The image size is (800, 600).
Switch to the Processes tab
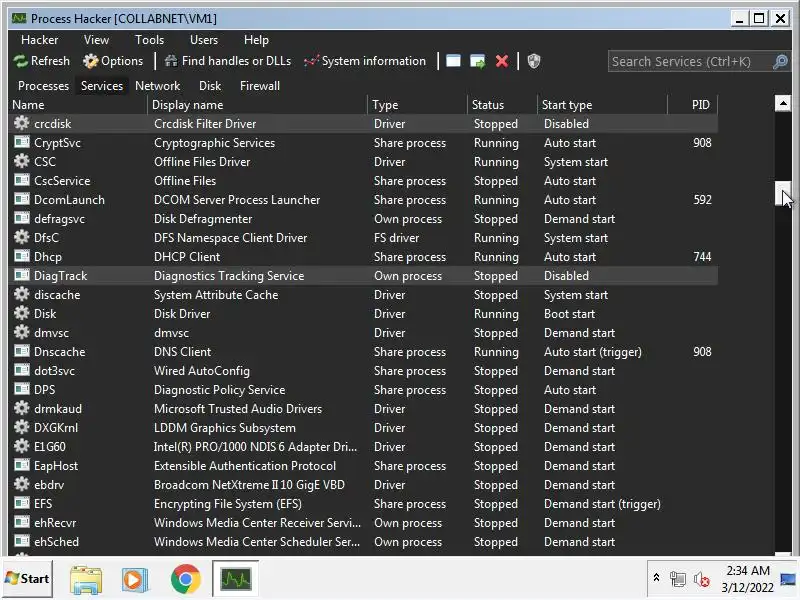43,86
